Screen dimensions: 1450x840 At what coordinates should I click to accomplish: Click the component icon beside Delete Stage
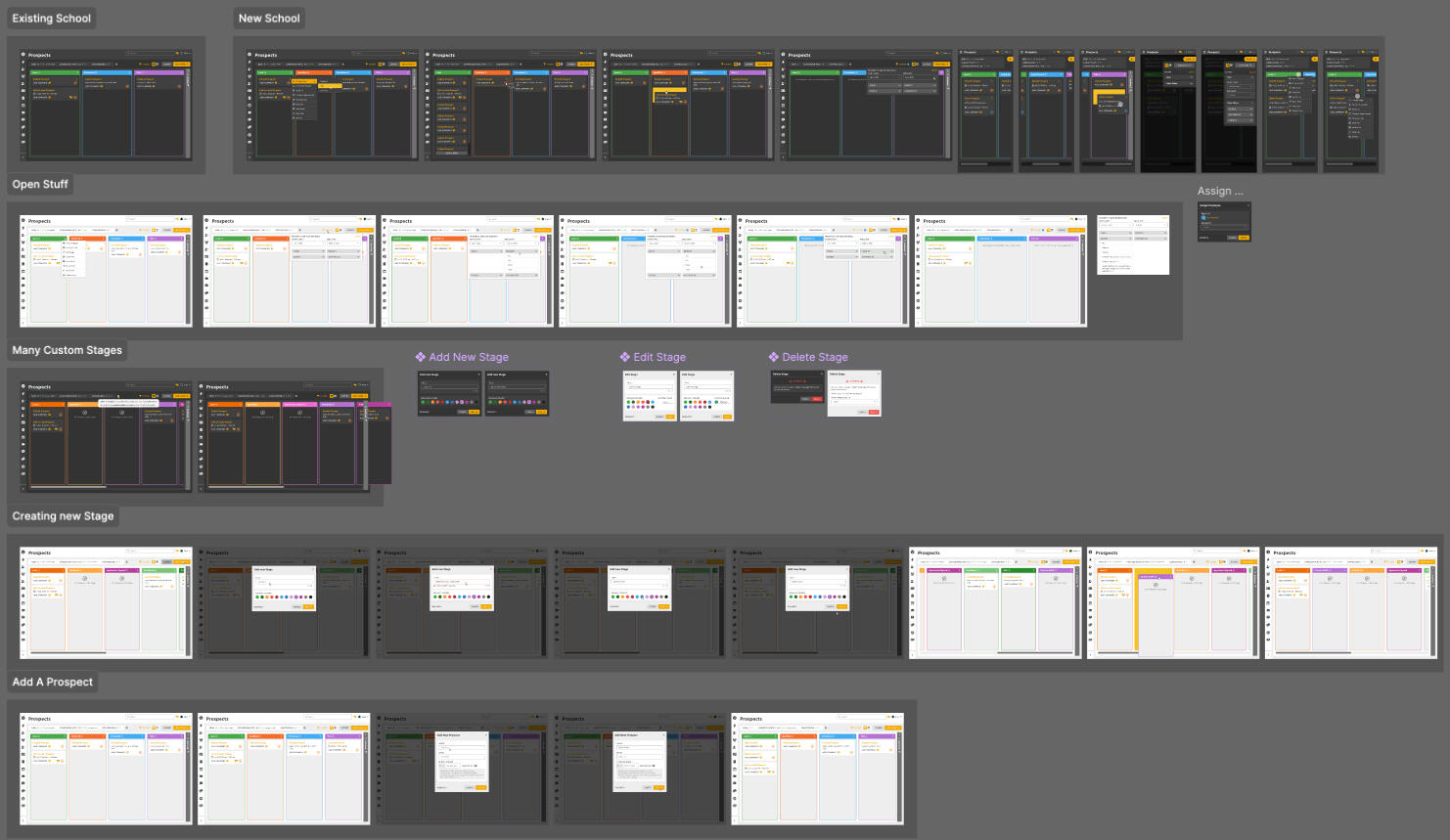click(x=774, y=357)
